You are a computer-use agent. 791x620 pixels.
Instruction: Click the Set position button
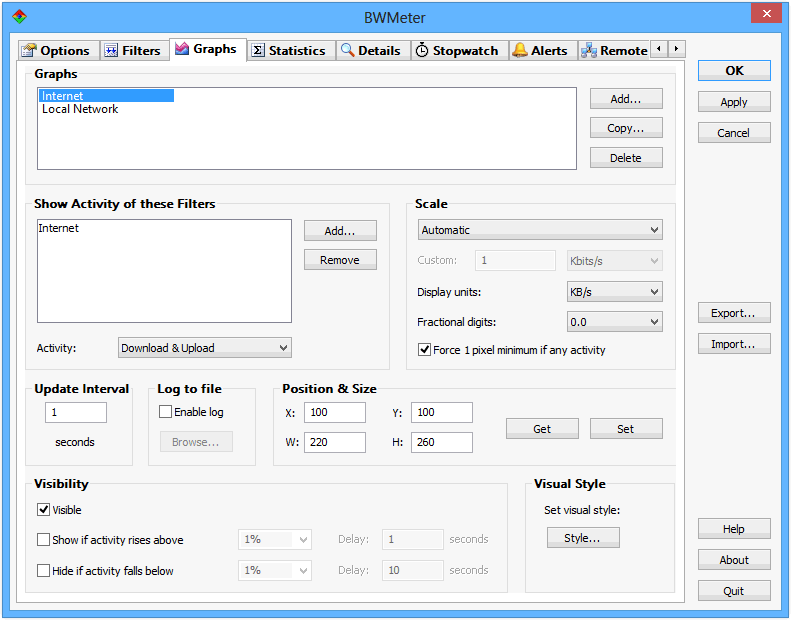626,429
